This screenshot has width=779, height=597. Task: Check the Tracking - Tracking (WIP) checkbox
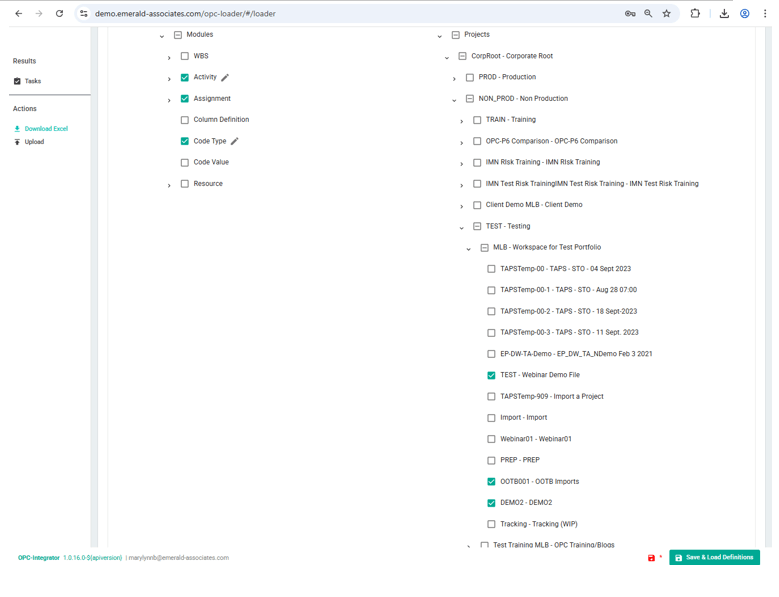coord(491,524)
